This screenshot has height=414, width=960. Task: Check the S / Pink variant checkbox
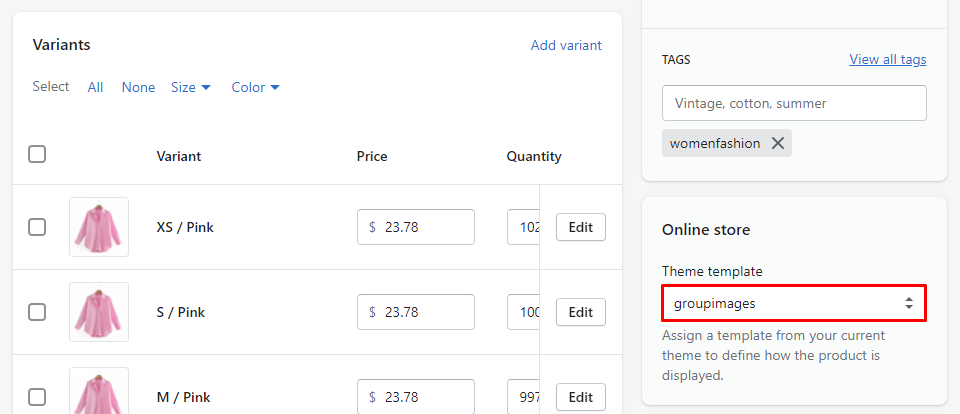click(37, 312)
